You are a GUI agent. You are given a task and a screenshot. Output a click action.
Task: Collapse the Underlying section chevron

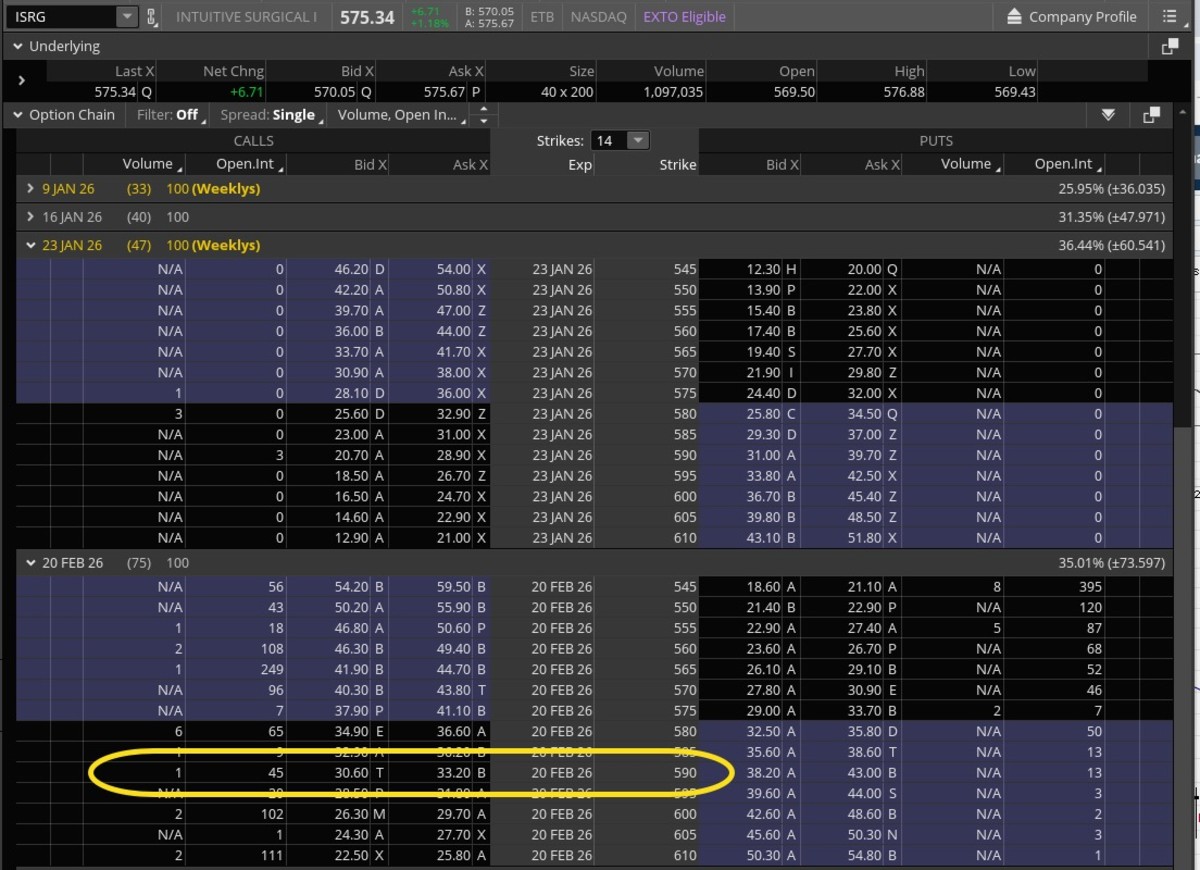click(16, 46)
